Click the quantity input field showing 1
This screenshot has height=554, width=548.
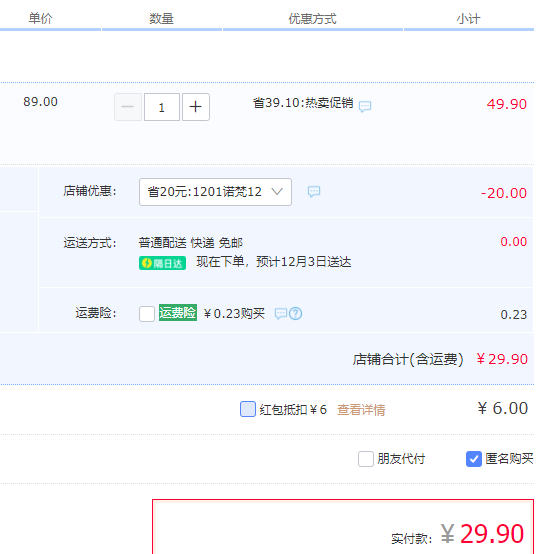click(162, 107)
